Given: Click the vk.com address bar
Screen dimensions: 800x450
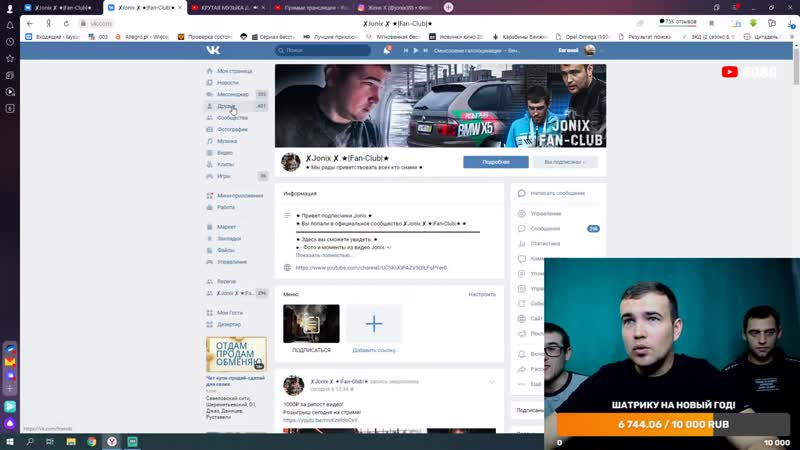Looking at the screenshot, I should [101, 23].
